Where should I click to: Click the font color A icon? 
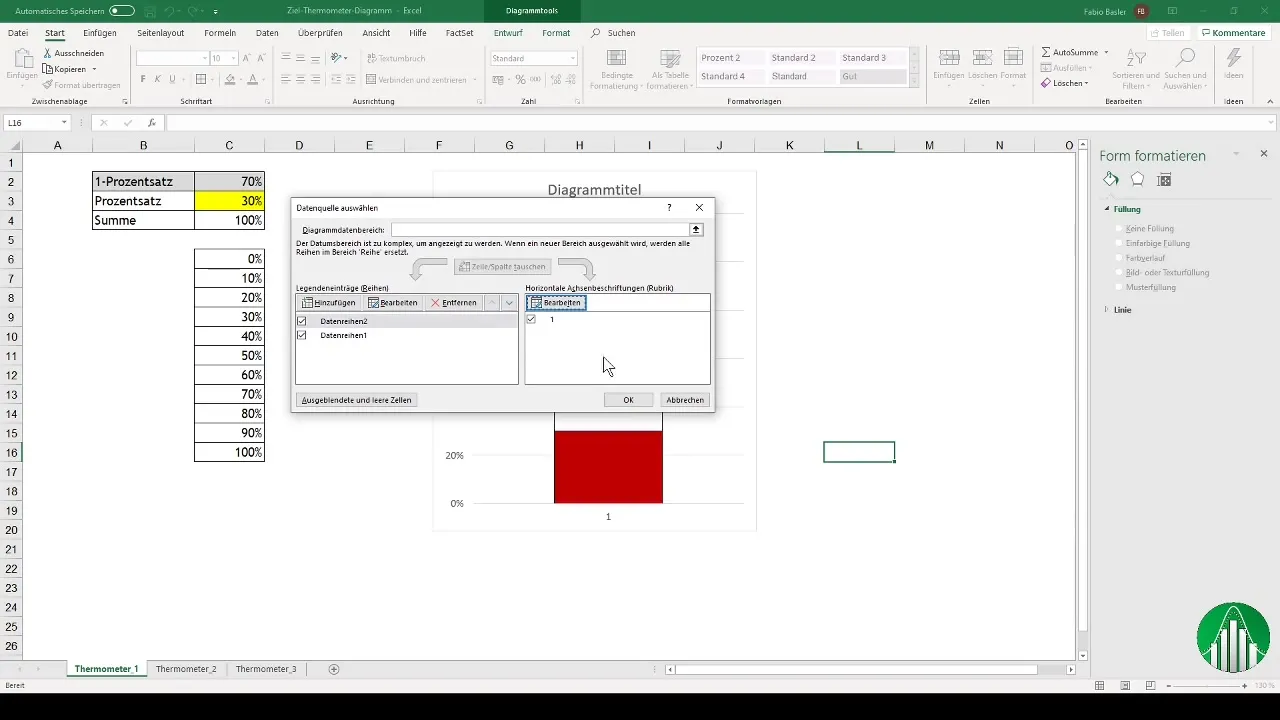tap(253, 79)
